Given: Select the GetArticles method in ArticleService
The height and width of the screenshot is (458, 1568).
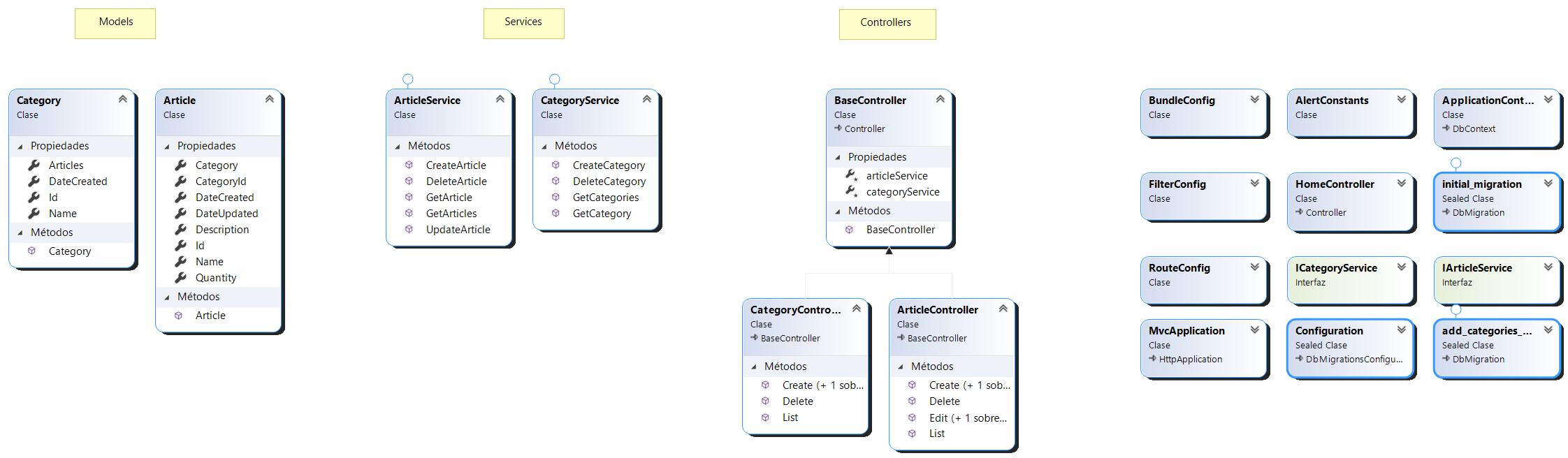Looking at the screenshot, I should point(451,214).
